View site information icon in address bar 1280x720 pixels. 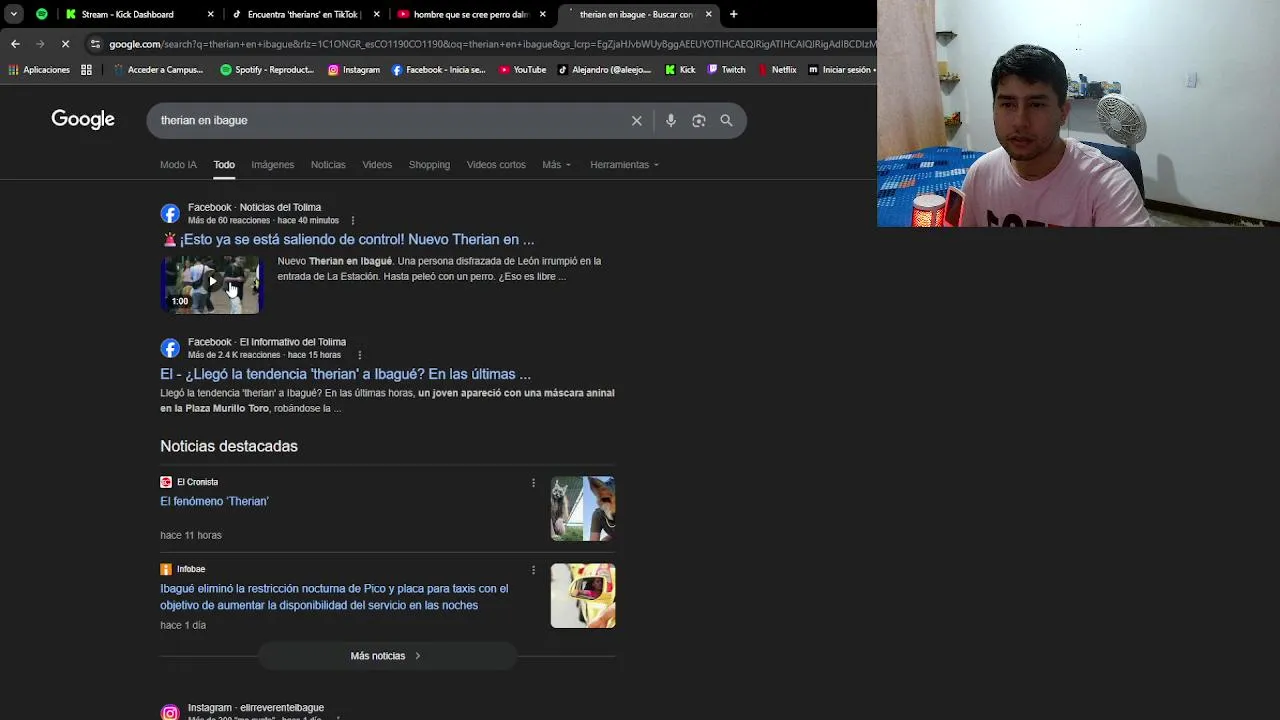(x=95, y=44)
